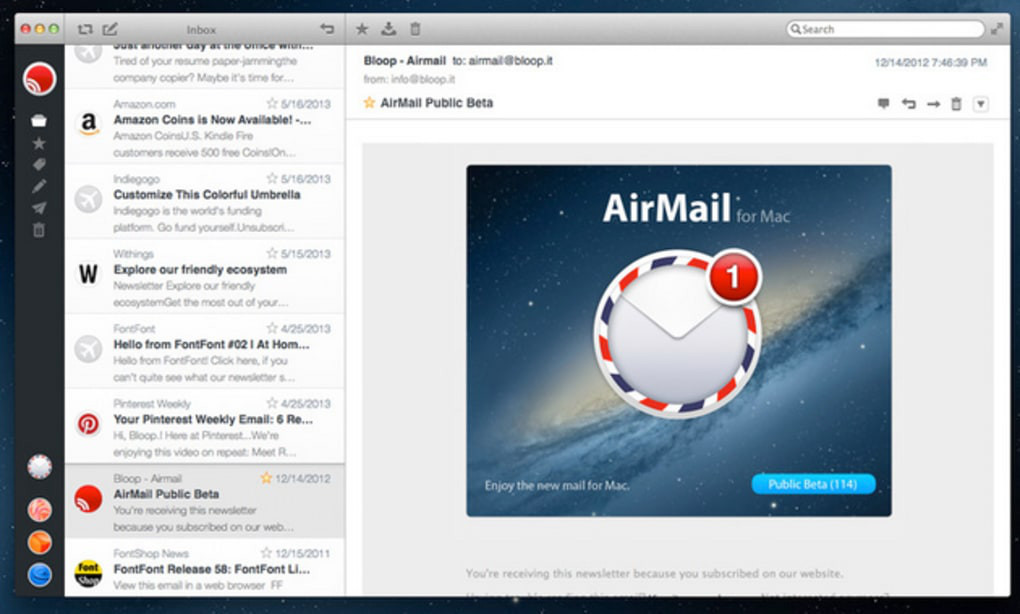The width and height of the screenshot is (1020, 614).
Task: Open the Explore our friendly ecosystem email
Action: [204, 276]
